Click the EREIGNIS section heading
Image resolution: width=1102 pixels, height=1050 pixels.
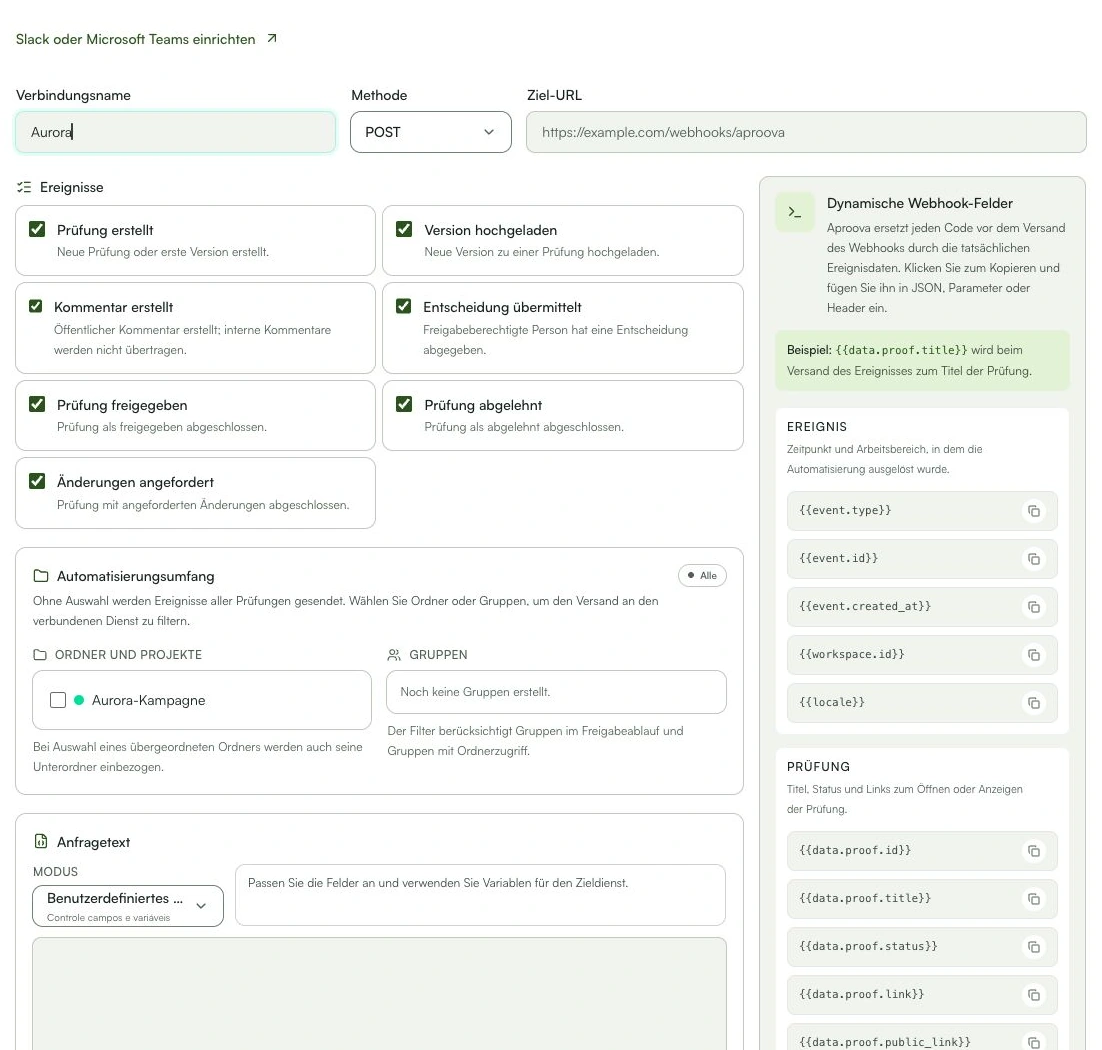pyautogui.click(x=817, y=427)
